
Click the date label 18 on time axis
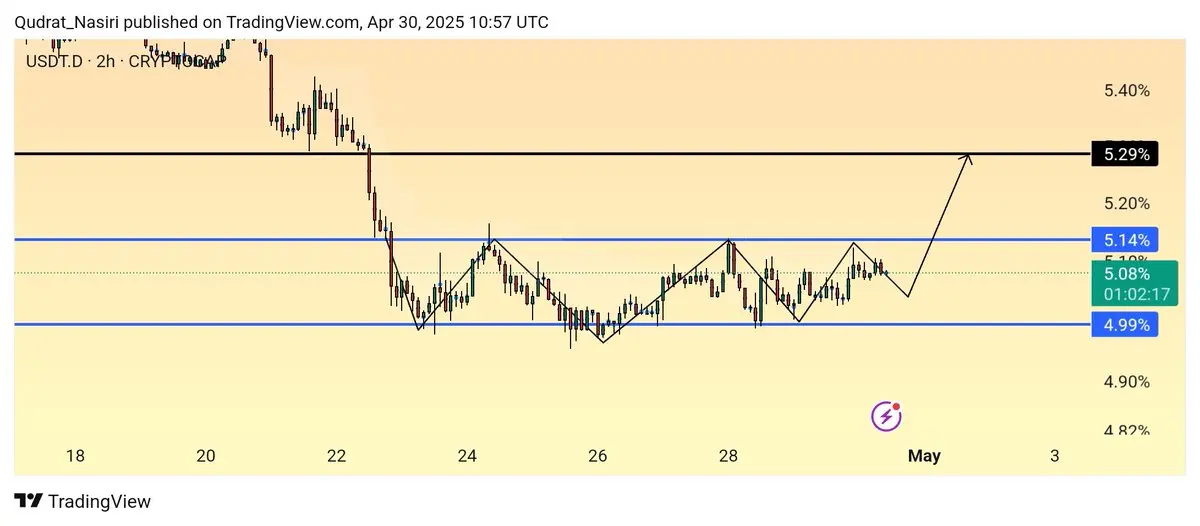(75, 456)
